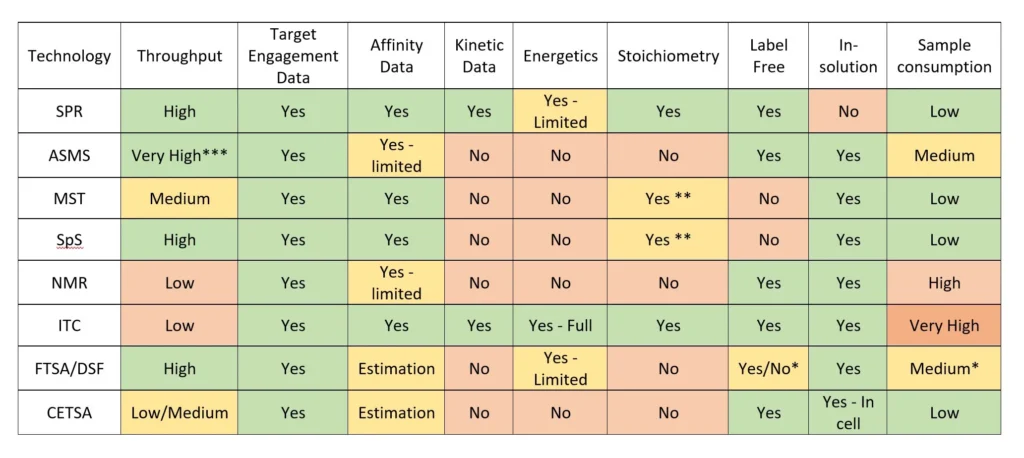Select the CETSA technology cell
The height and width of the screenshot is (458, 1024).
click(x=69, y=412)
